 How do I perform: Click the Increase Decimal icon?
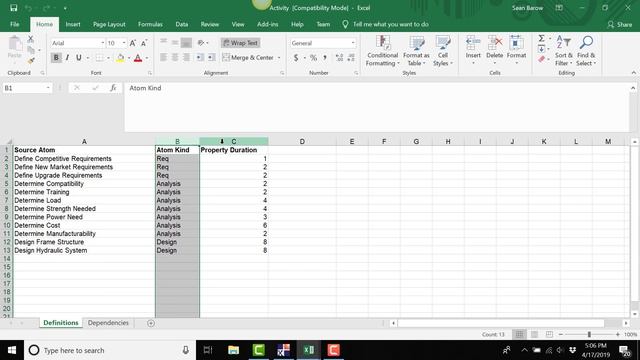[x=339, y=58]
